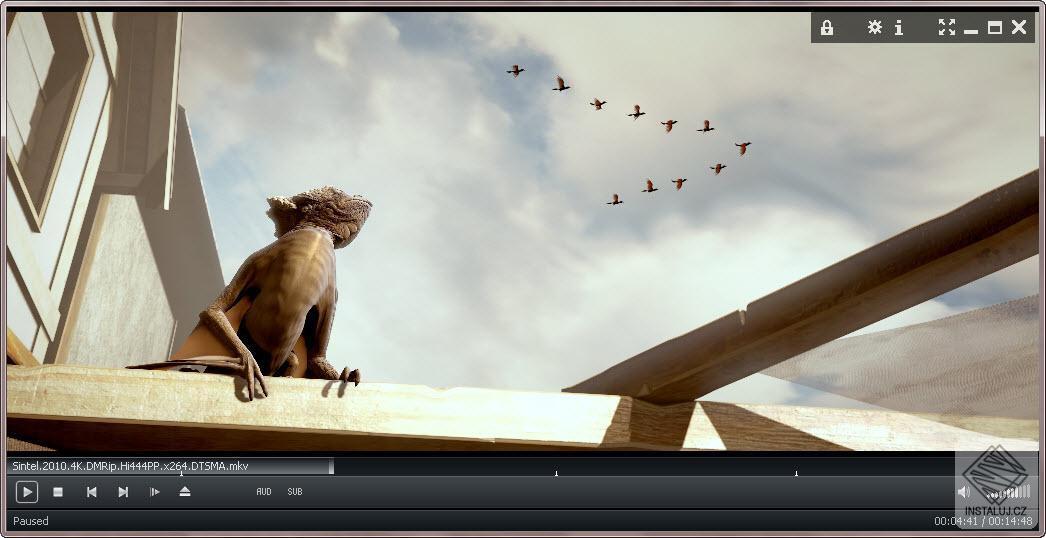The height and width of the screenshot is (538, 1046).
Task: Maximize the player window
Action: click(x=995, y=27)
